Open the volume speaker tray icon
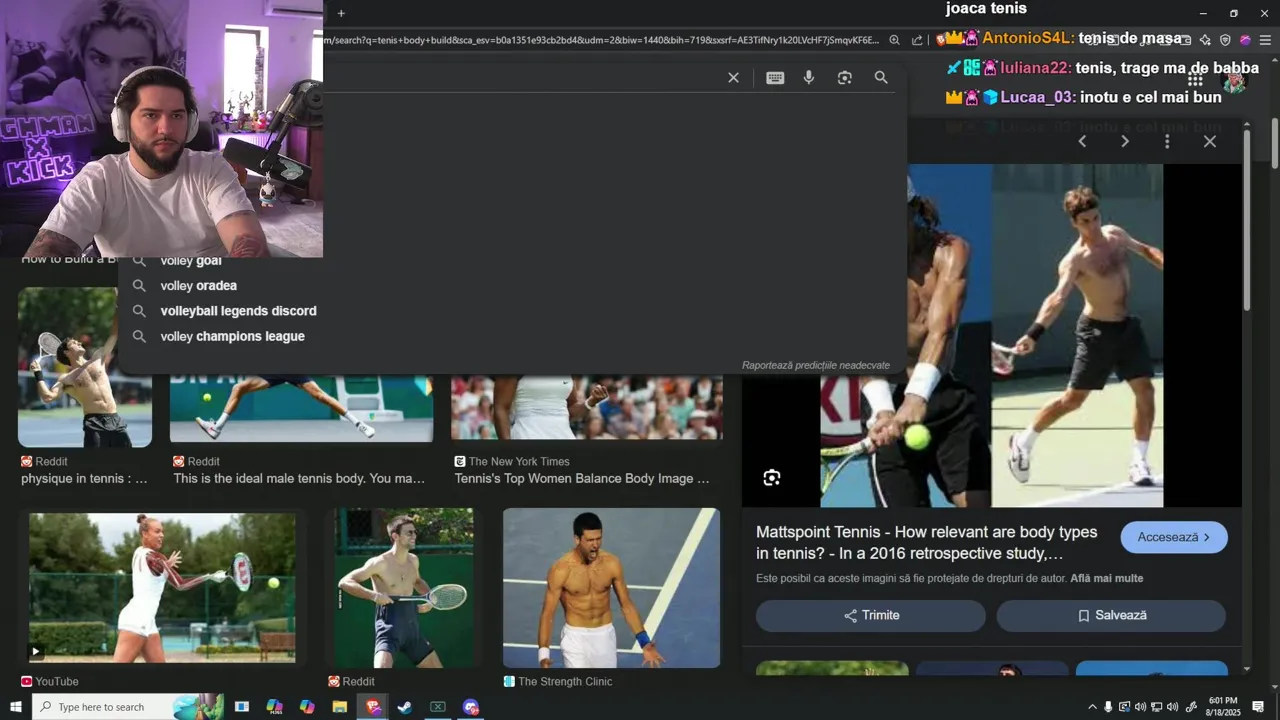This screenshot has height=720, width=1280. tap(1172, 707)
